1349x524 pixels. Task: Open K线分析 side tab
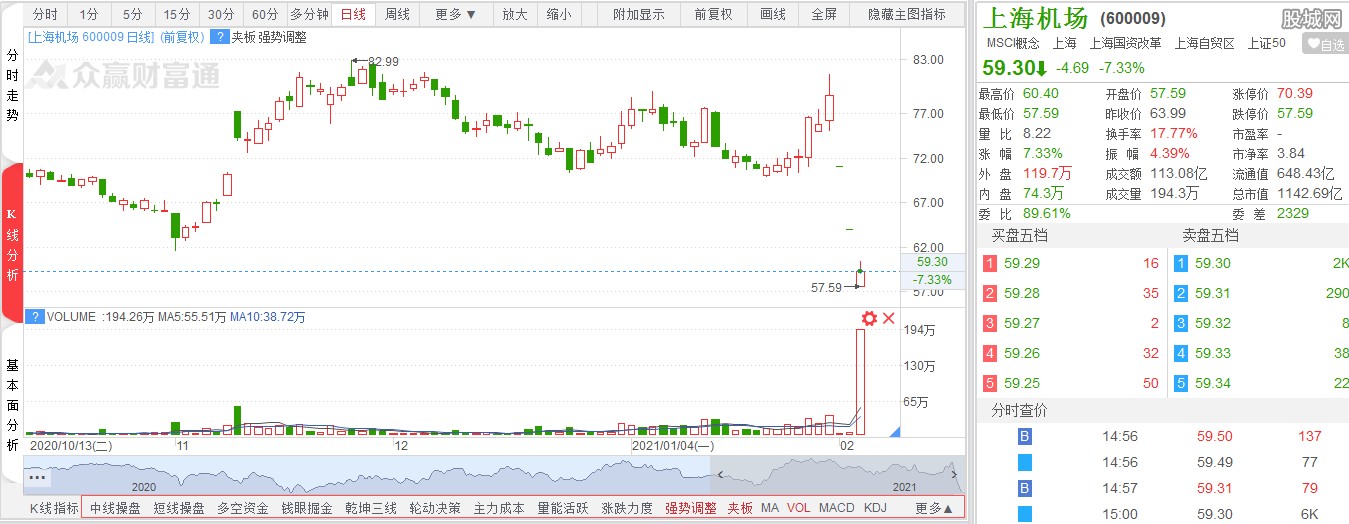[12, 245]
